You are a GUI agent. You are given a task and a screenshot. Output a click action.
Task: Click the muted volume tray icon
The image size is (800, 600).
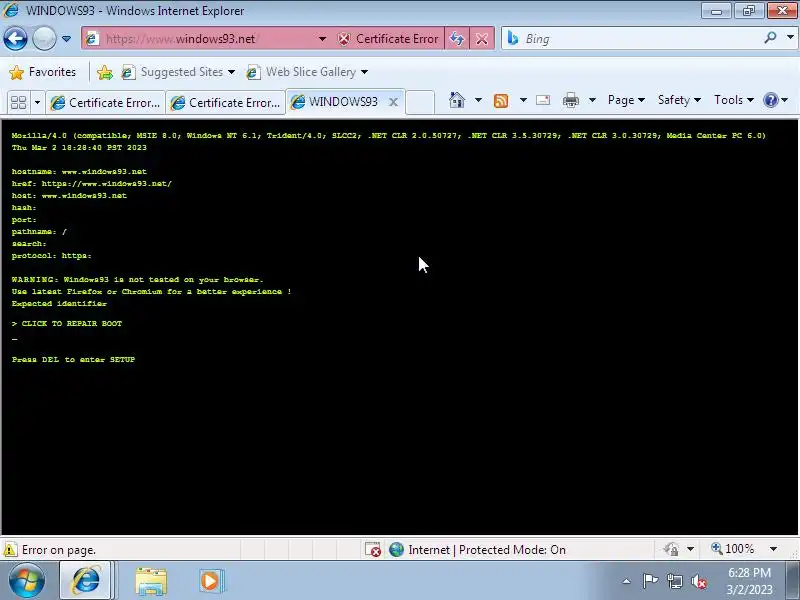pyautogui.click(x=698, y=581)
